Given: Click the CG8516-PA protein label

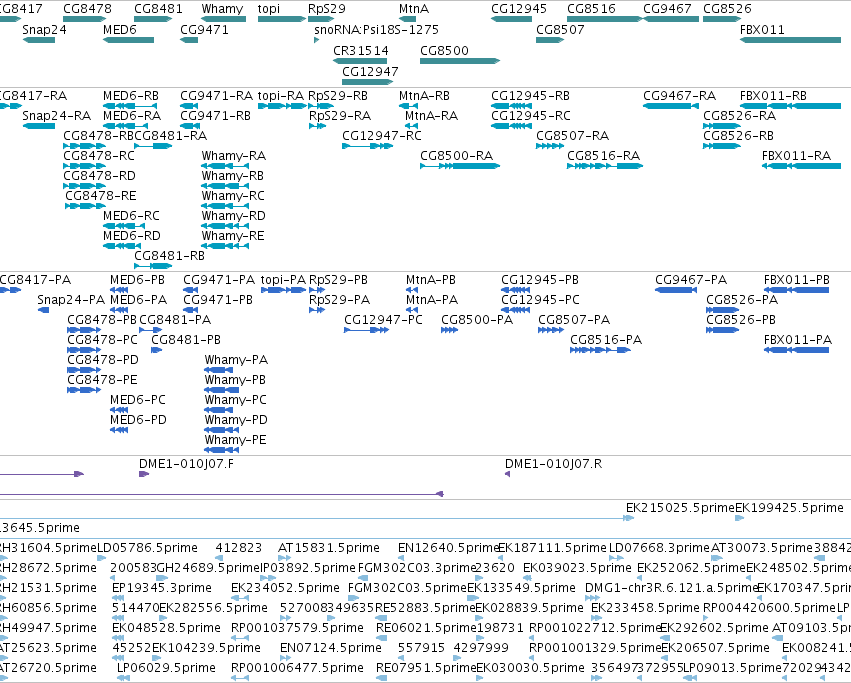Looking at the screenshot, I should coord(606,340).
